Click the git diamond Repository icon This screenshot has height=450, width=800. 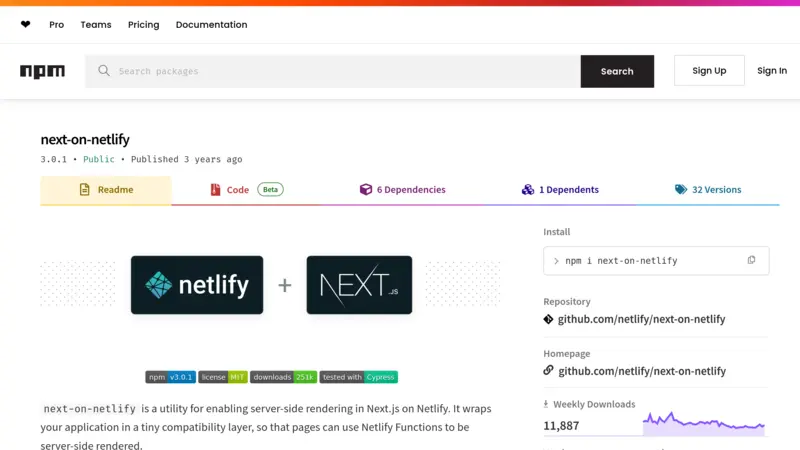[x=548, y=319]
